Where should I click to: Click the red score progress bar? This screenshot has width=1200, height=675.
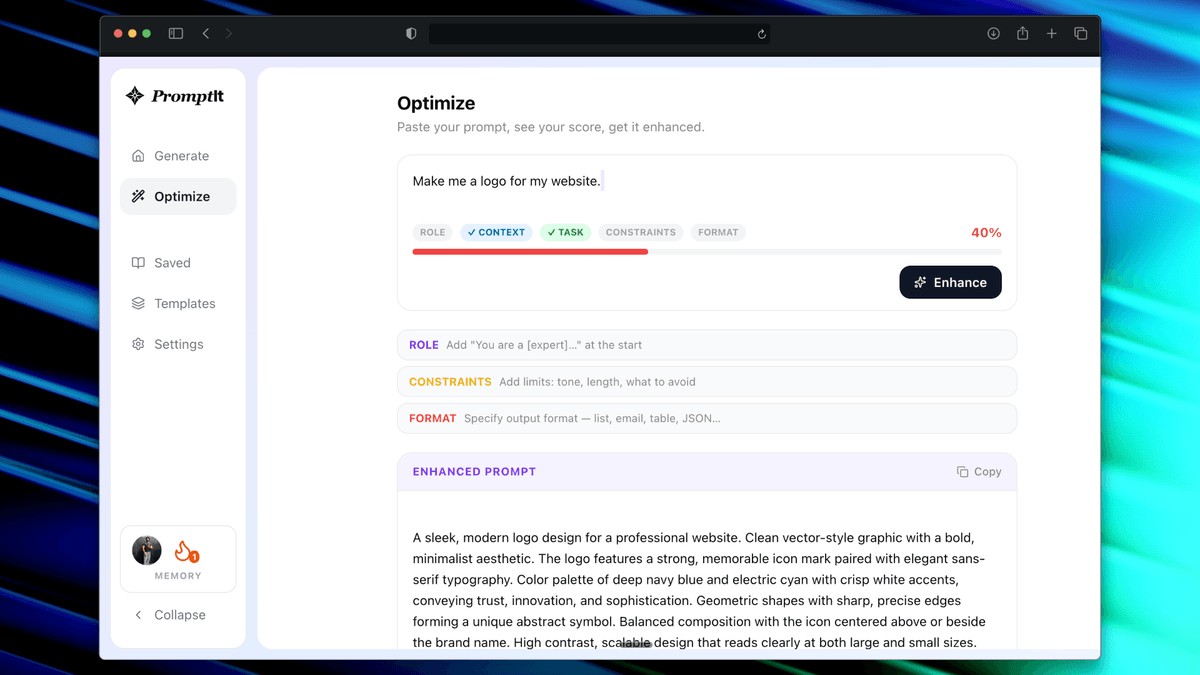[x=530, y=252]
